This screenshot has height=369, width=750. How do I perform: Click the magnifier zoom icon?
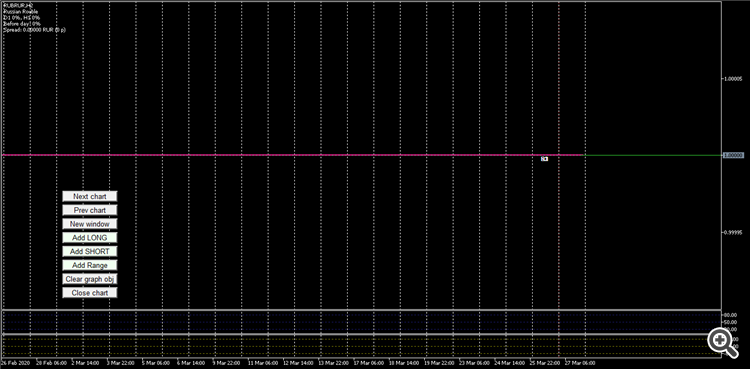click(722, 342)
